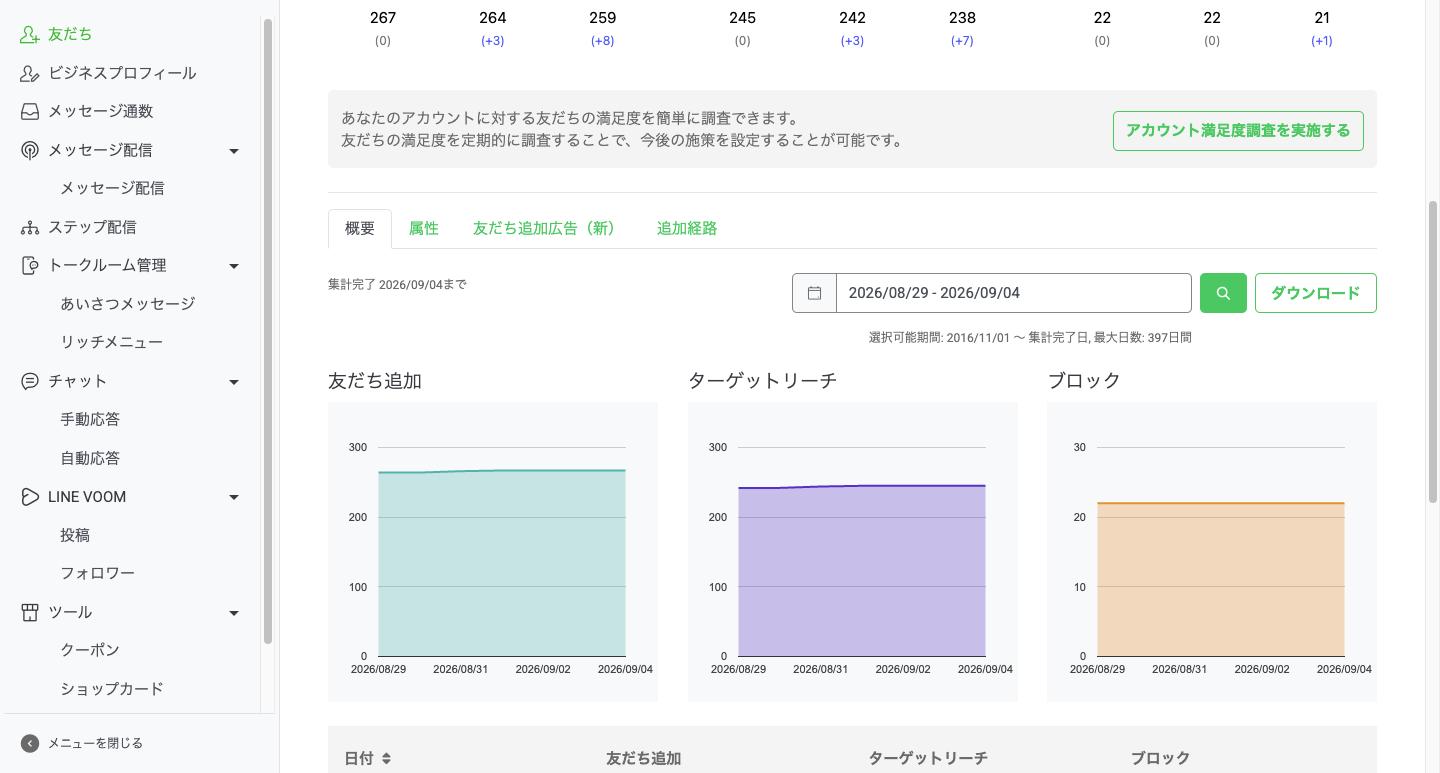
Task: Select あいさつメッセージ sub-item
Action: point(127,303)
